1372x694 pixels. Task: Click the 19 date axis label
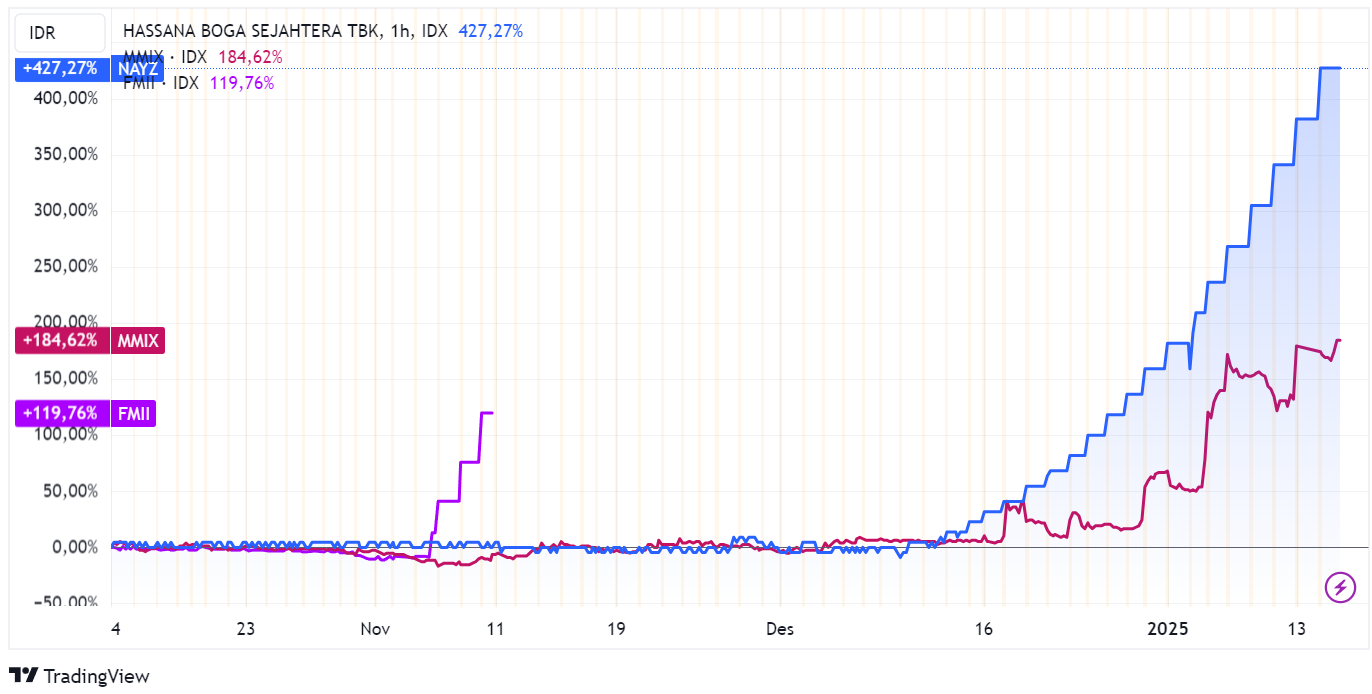(x=616, y=629)
